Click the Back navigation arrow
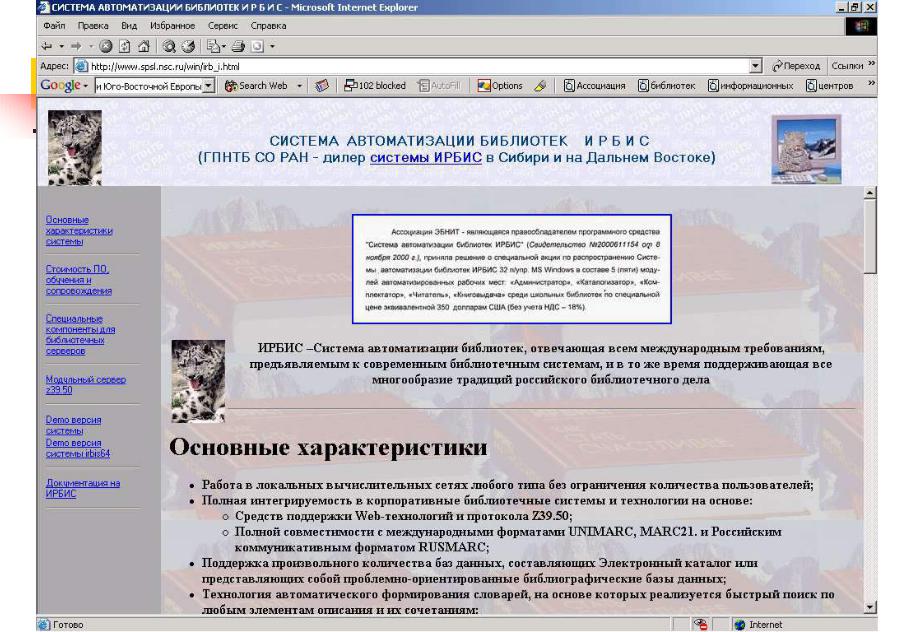 tap(47, 46)
